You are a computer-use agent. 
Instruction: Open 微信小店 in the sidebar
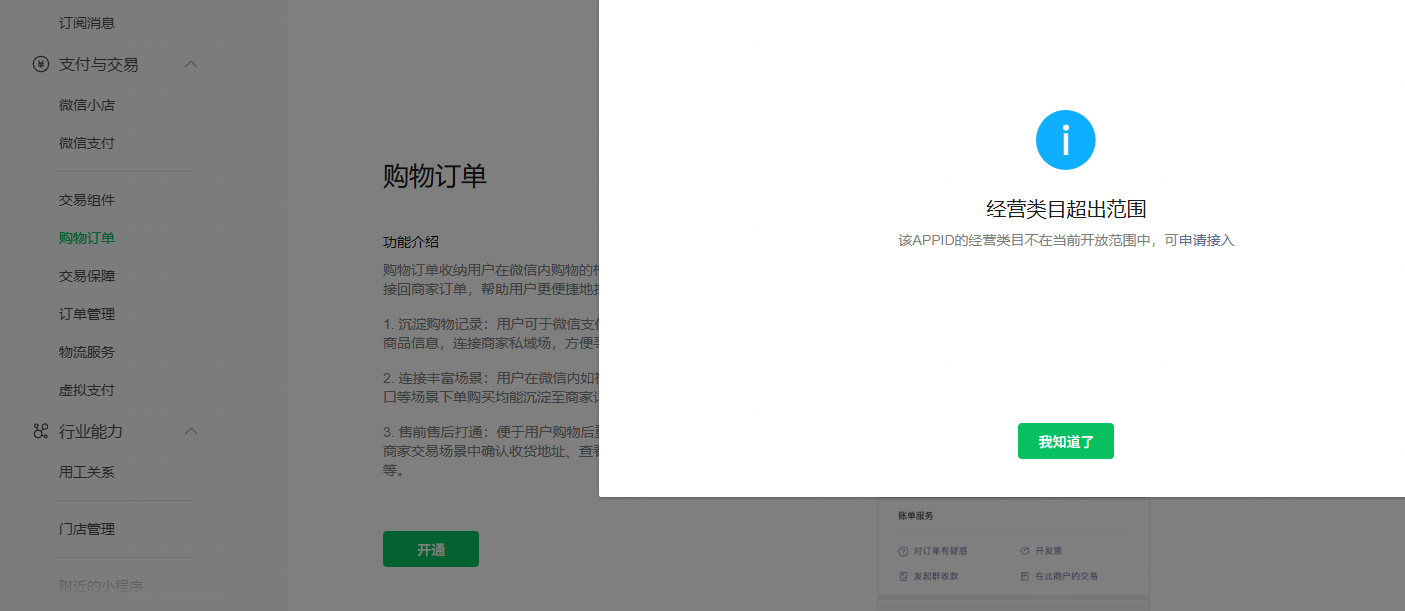[87, 105]
